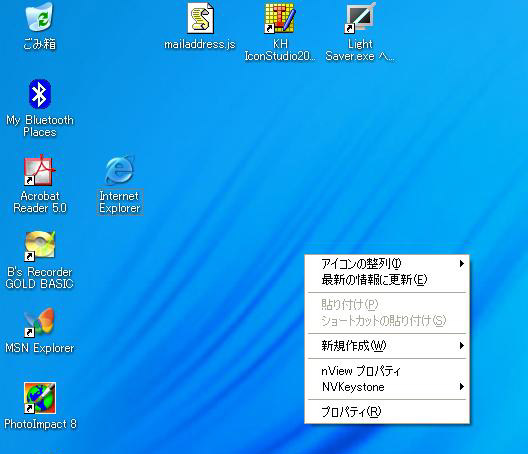Select the ごみ箱 recycle bin icon
The width and height of the screenshot is (528, 454).
point(39,17)
